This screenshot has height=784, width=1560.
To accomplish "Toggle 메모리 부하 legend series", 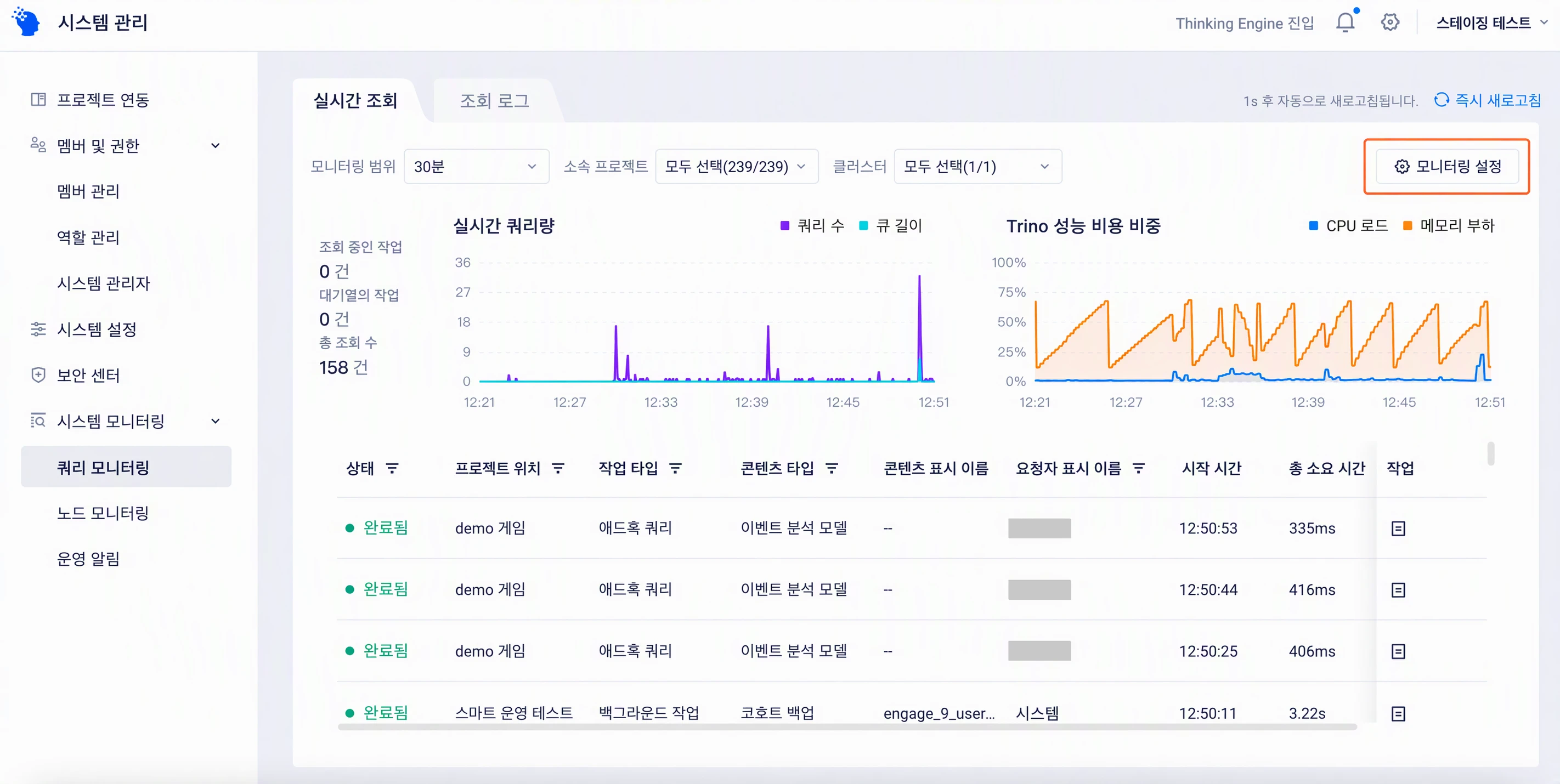I will point(1449,226).
